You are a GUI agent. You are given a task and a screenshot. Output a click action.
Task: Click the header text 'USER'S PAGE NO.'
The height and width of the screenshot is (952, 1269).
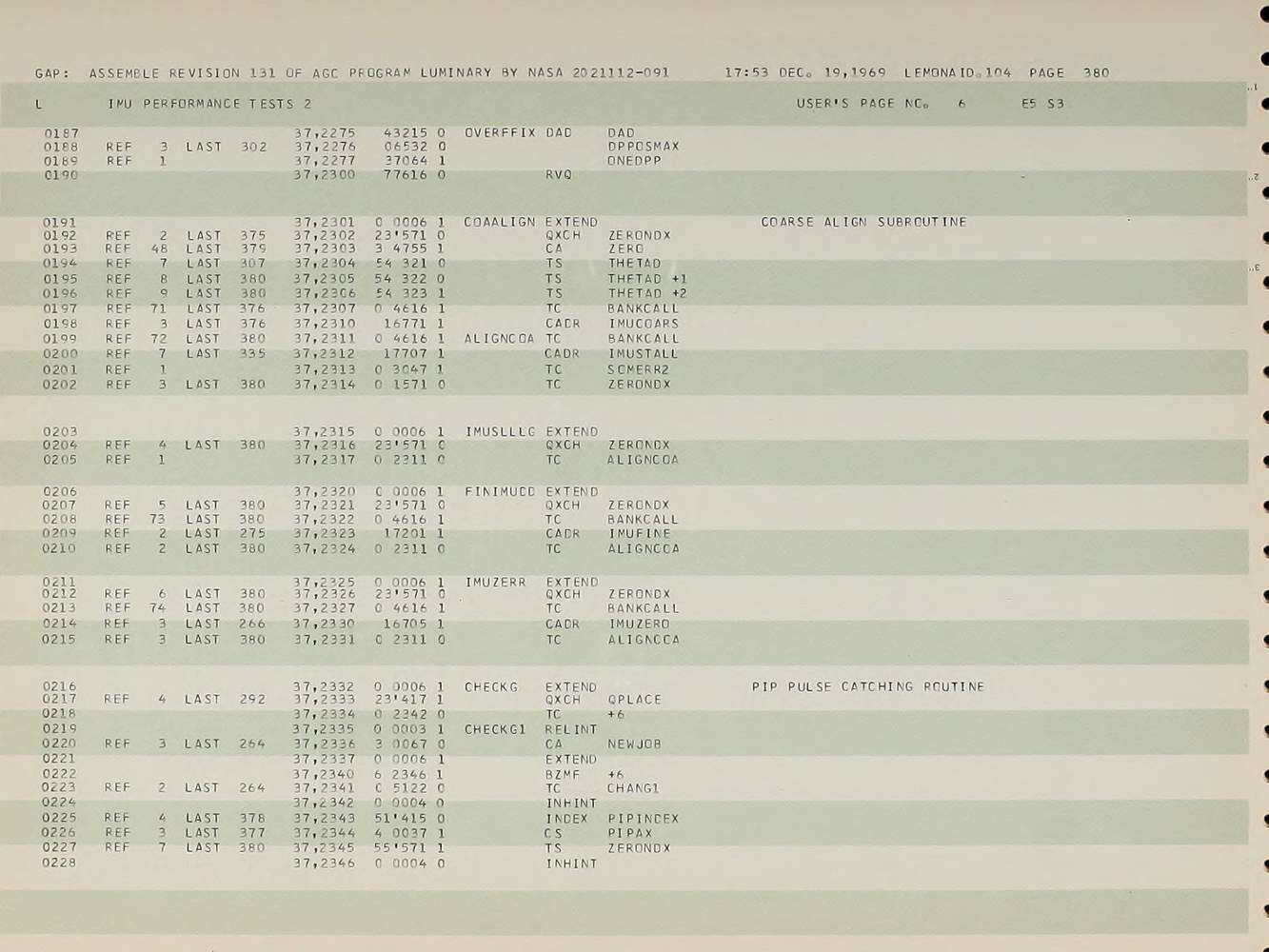[x=863, y=104]
